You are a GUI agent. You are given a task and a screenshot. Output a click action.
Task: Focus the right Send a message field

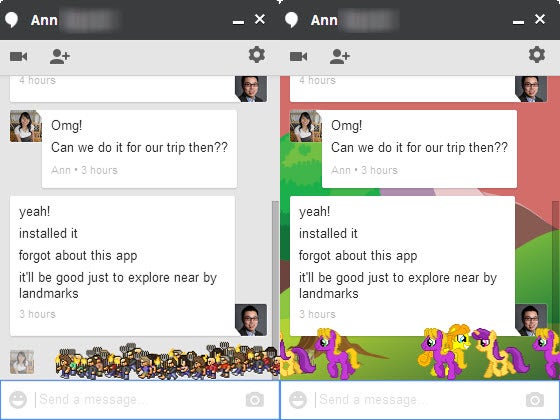pyautogui.click(x=419, y=400)
